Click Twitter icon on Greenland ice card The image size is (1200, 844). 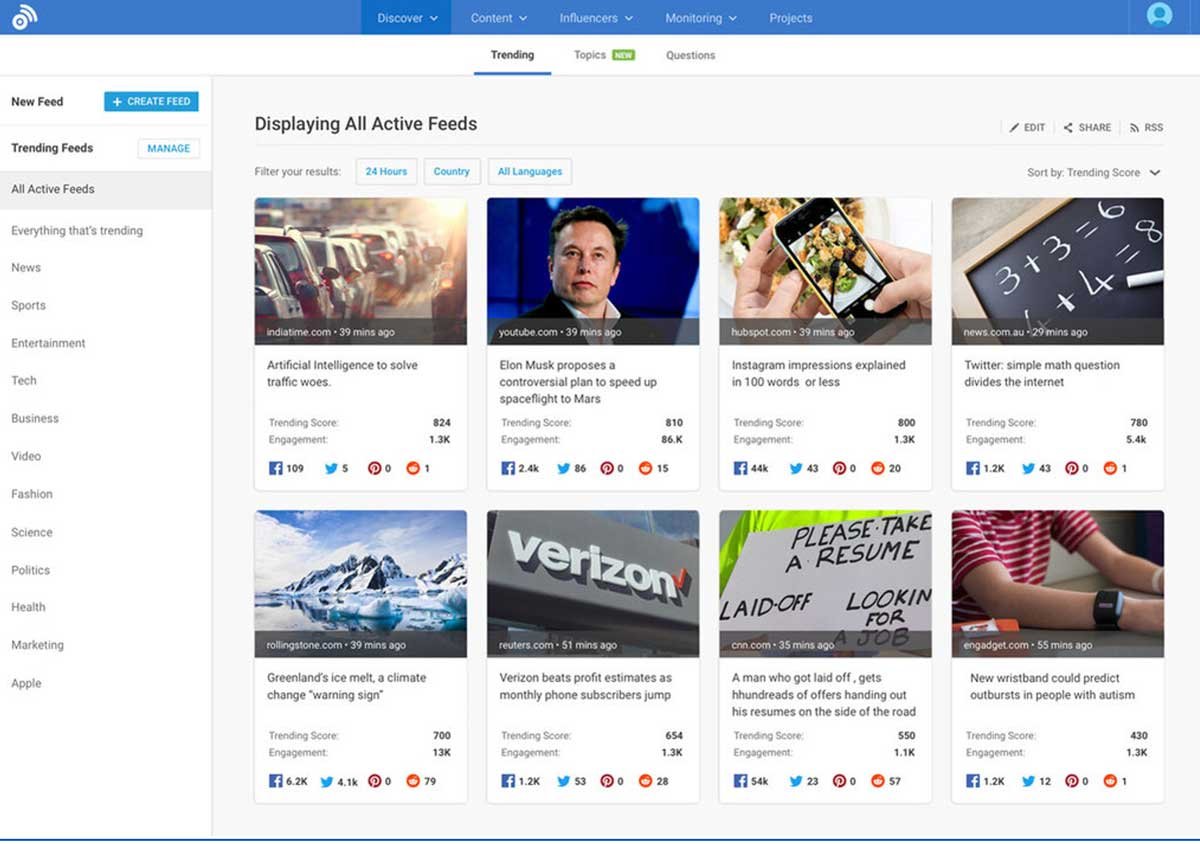pos(327,781)
